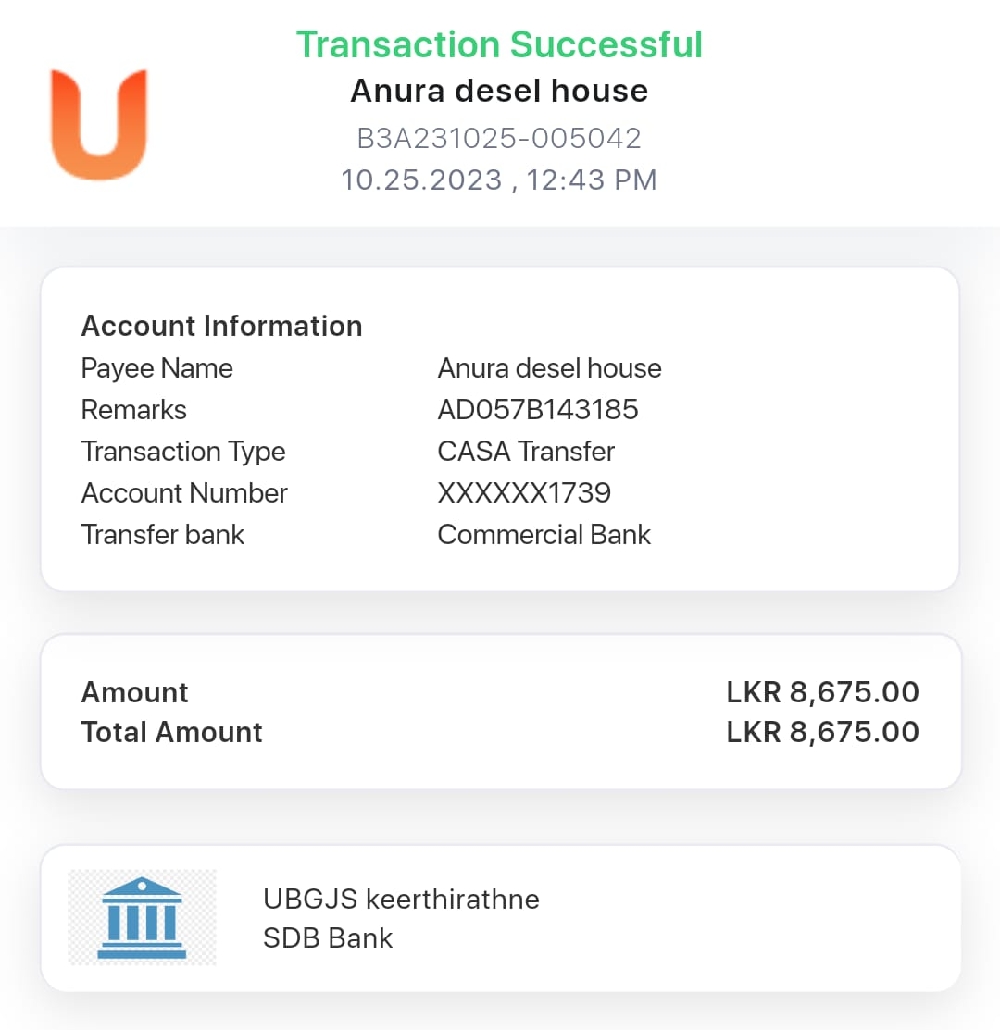This screenshot has width=1000, height=1030.
Task: Click the Transfer bank label
Action: click(162, 535)
